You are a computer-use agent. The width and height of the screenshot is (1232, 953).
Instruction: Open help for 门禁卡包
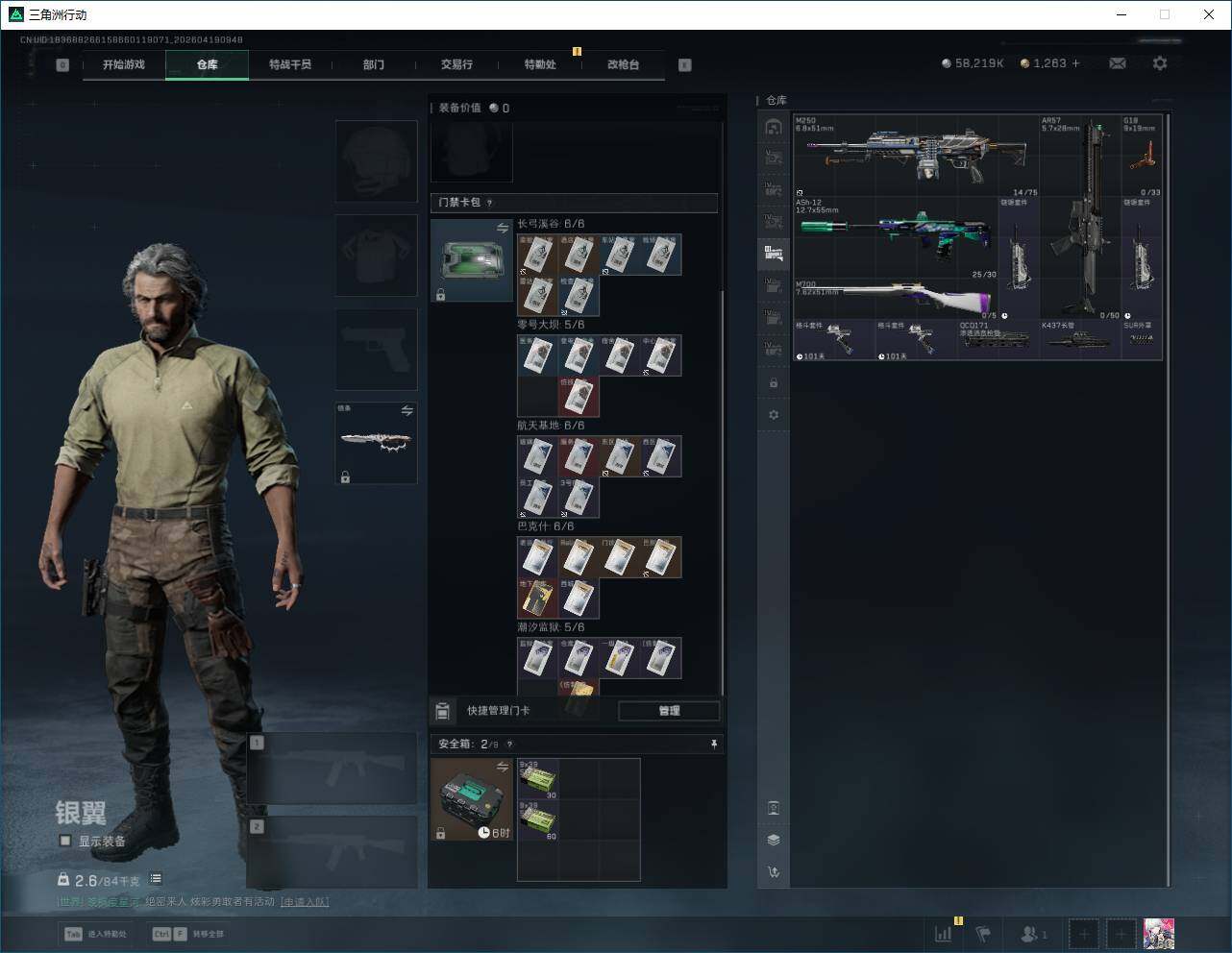pyautogui.click(x=490, y=203)
